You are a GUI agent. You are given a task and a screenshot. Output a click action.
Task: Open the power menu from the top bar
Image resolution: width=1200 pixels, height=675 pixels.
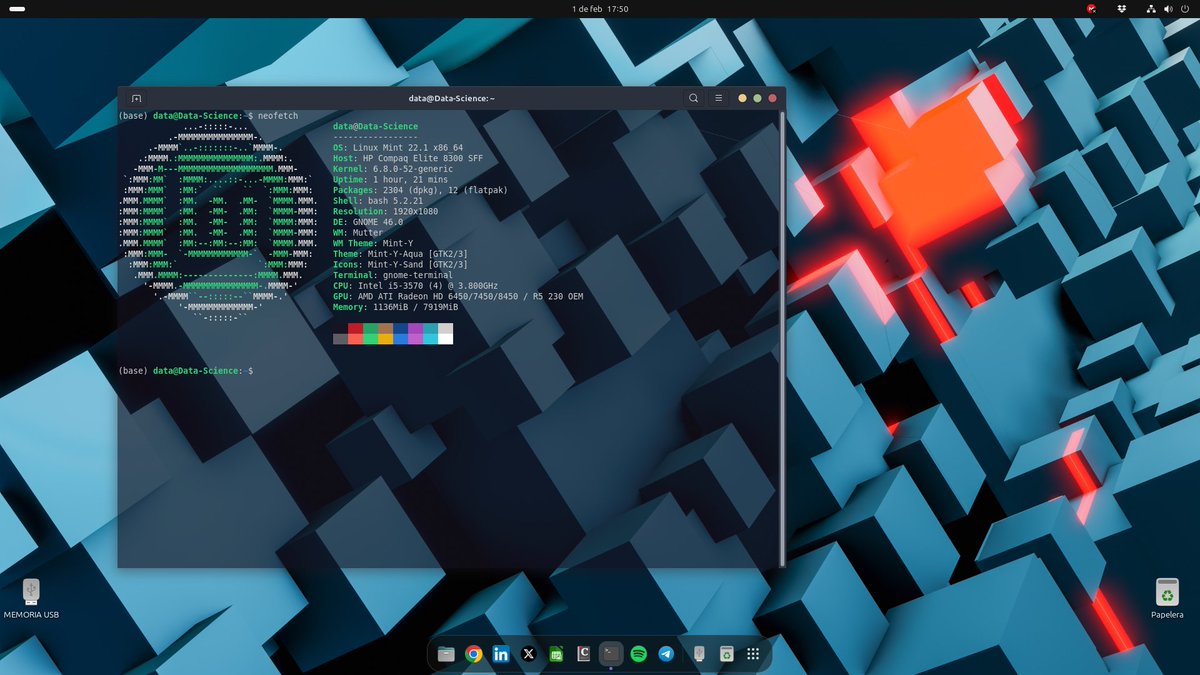(1184, 9)
